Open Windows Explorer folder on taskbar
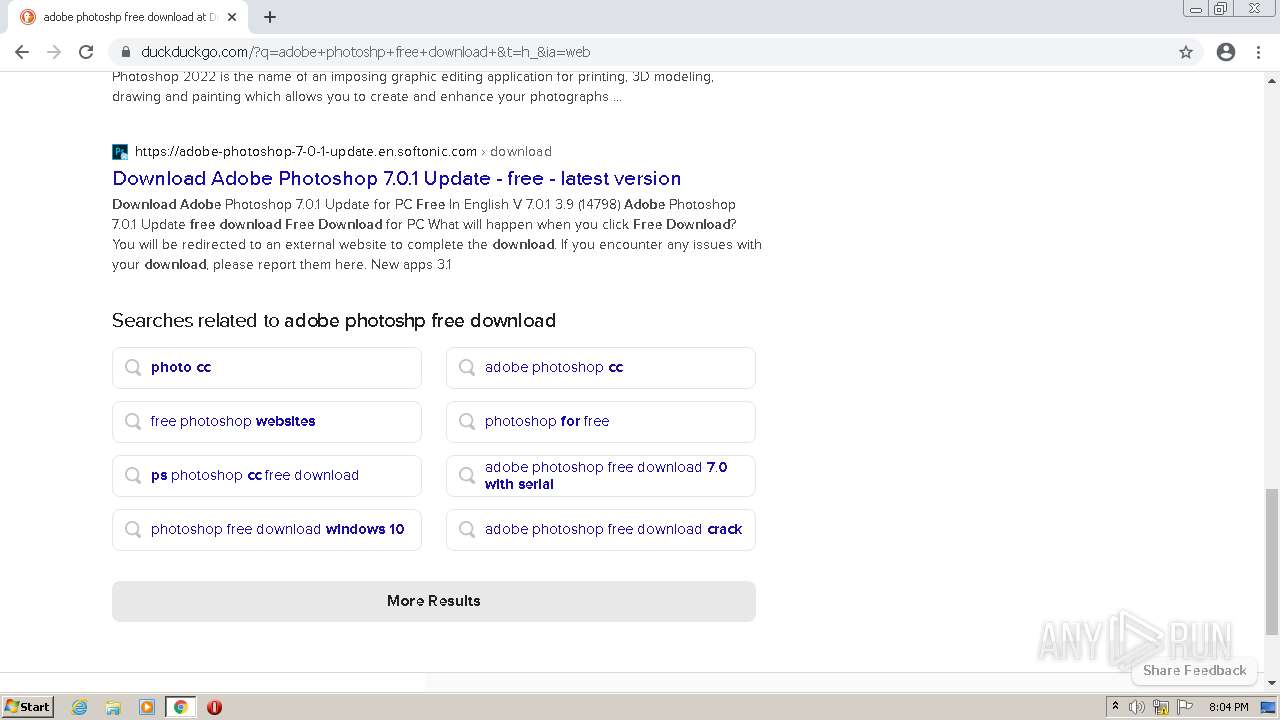 pyautogui.click(x=113, y=707)
